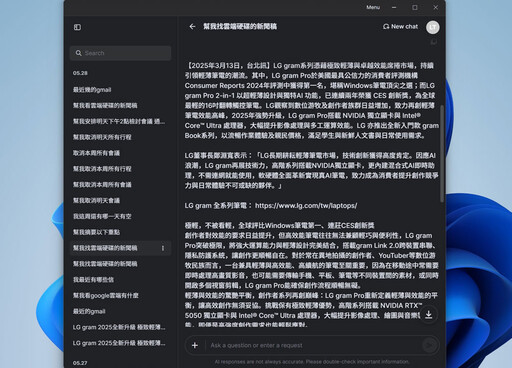Start a New chat
The height and width of the screenshot is (368, 512).
[400, 26]
